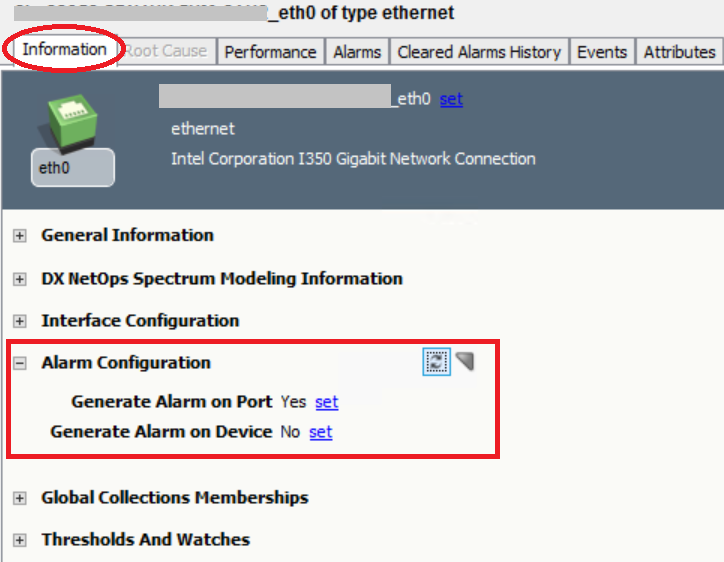Collapse the Alarm Configuration section
This screenshot has height=562, width=724.
click(19, 363)
